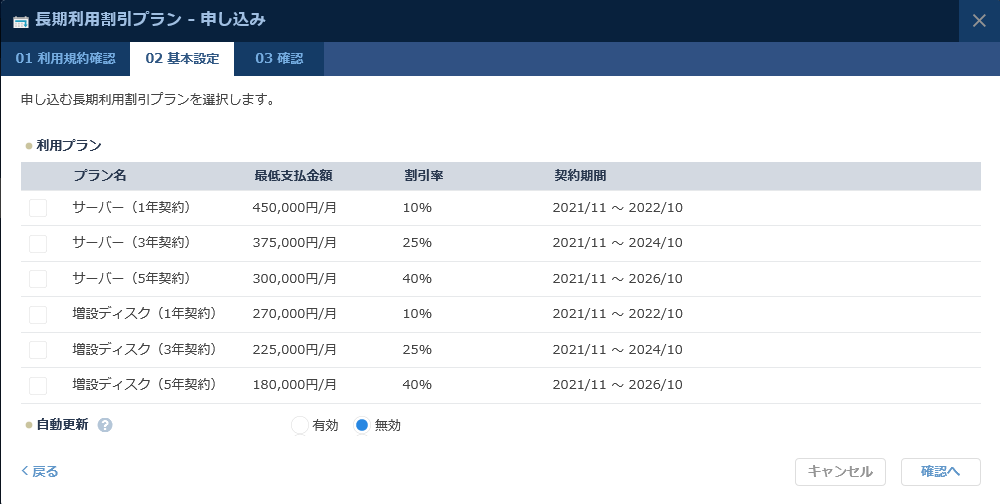This screenshot has height=504, width=1000.
Task: Mark the 増設ディスク（5年契約） checkbox
Action: [x=38, y=385]
